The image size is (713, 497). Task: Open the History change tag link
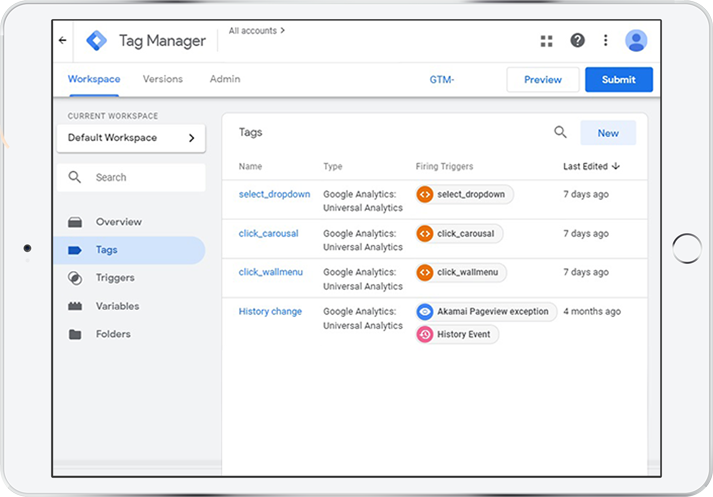coord(271,311)
